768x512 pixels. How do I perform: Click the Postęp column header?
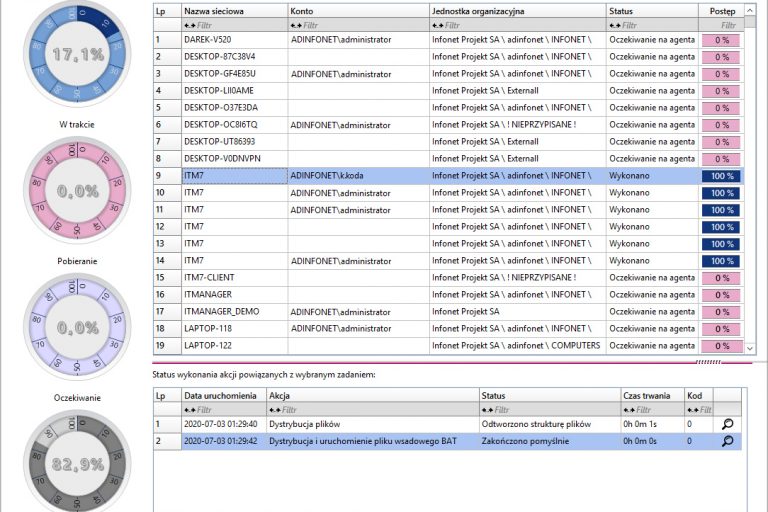pos(721,9)
